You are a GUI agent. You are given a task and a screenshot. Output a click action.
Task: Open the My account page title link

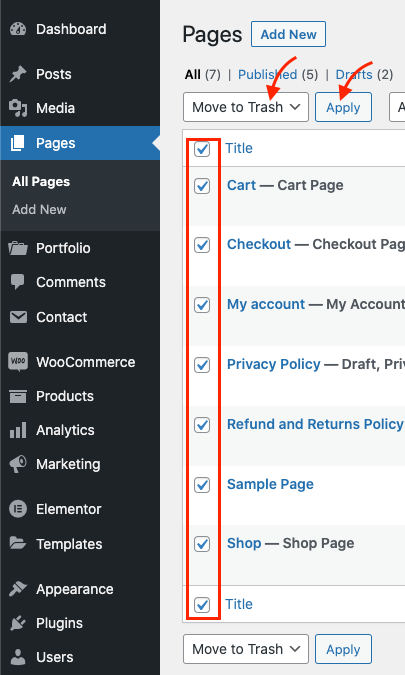point(266,304)
